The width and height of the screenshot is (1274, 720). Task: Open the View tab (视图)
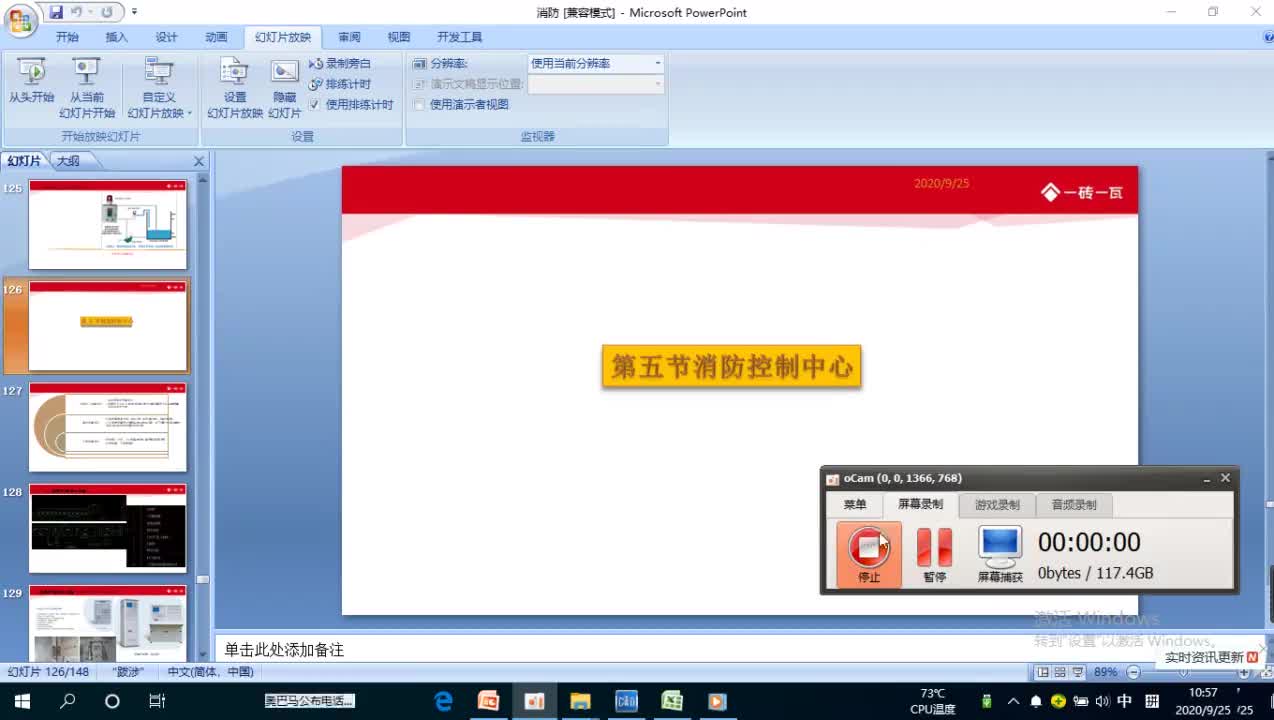click(x=399, y=37)
